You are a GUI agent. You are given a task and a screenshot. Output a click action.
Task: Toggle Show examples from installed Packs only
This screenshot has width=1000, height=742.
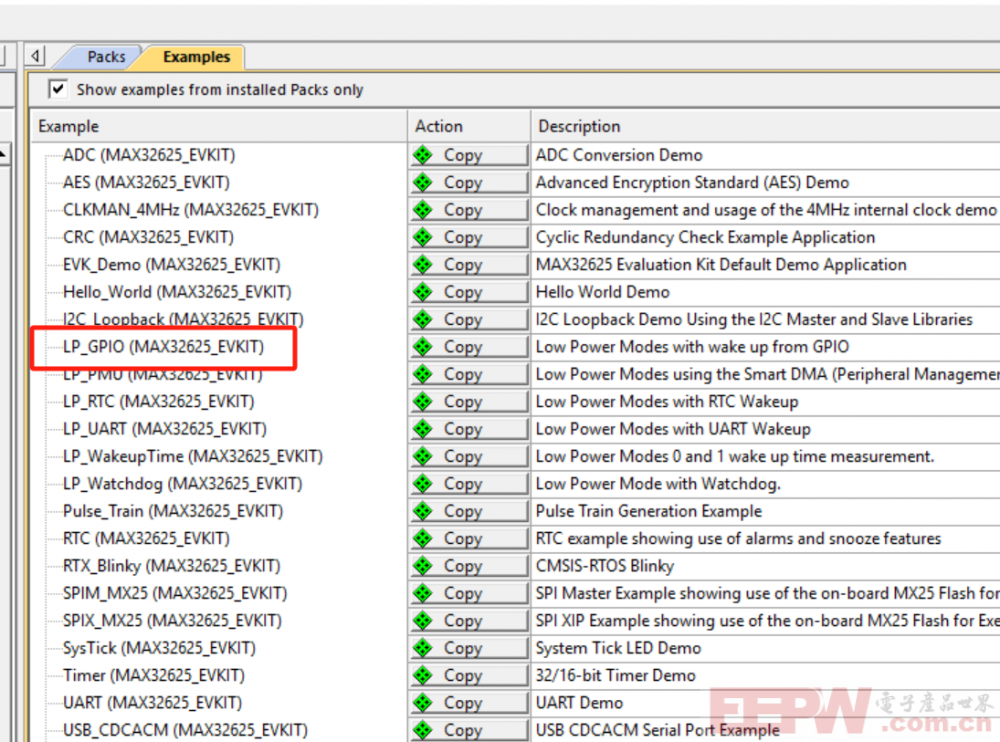(58, 89)
